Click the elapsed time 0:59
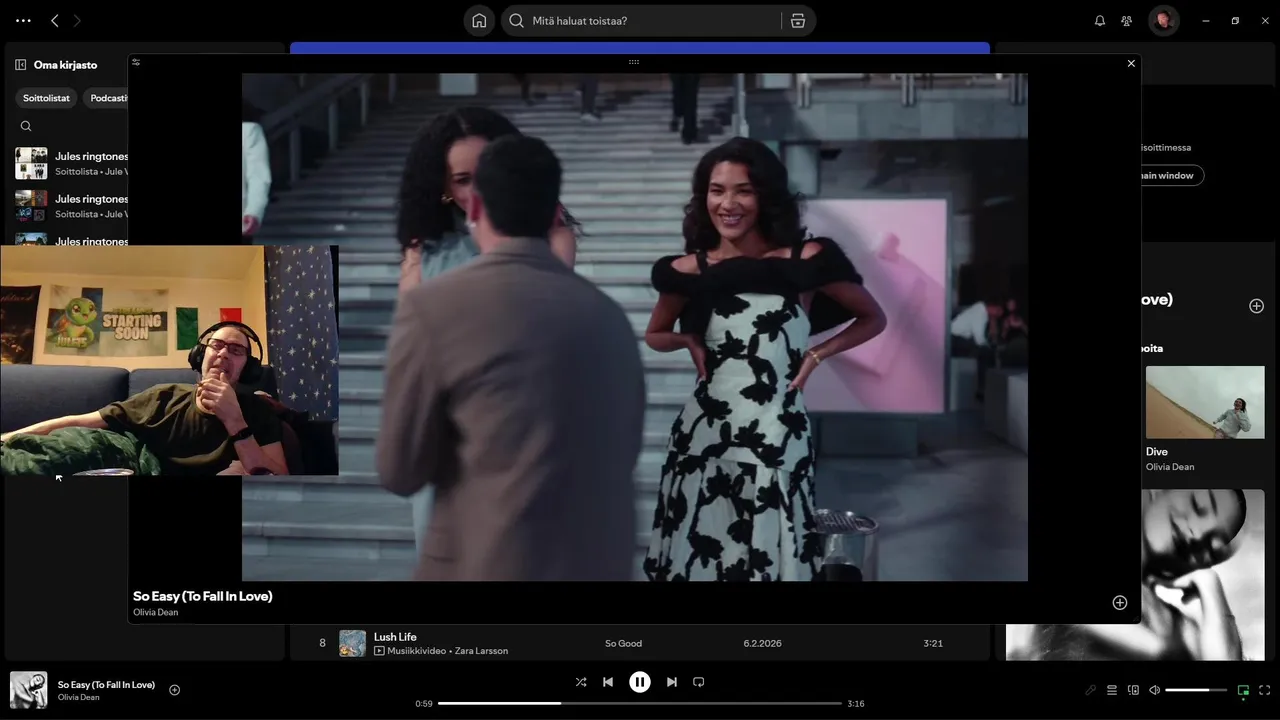The width and height of the screenshot is (1280, 720). coord(424,703)
